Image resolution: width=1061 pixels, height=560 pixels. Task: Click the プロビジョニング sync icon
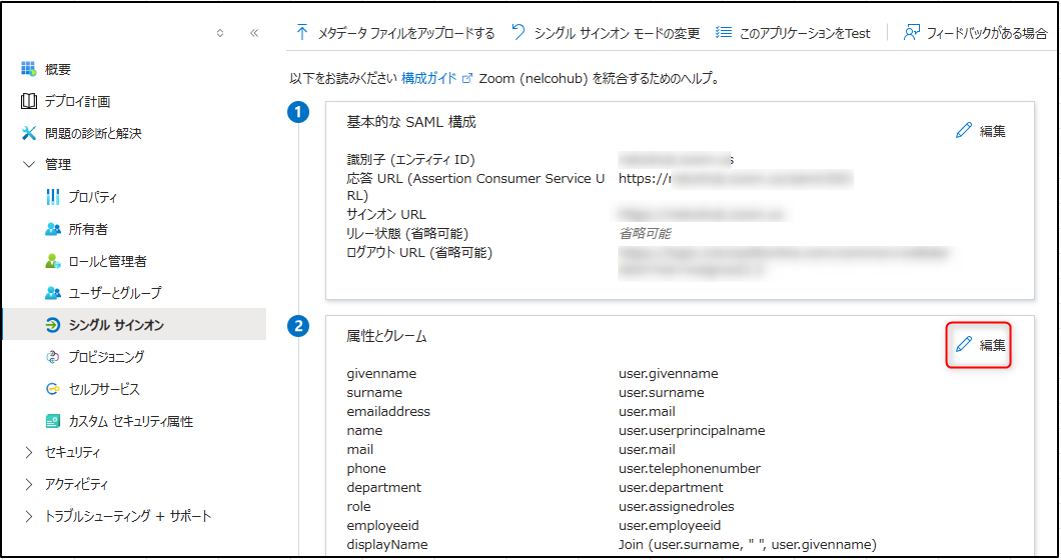click(53, 357)
